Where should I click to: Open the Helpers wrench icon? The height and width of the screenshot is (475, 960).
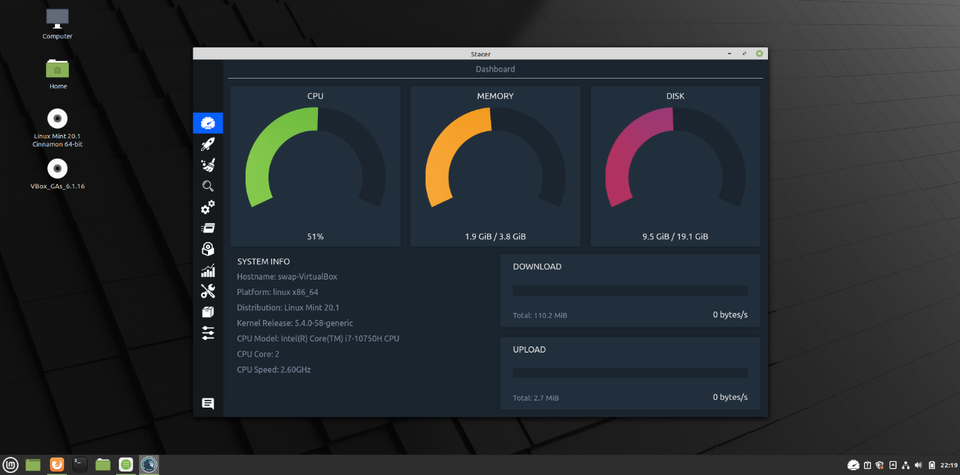(x=208, y=291)
